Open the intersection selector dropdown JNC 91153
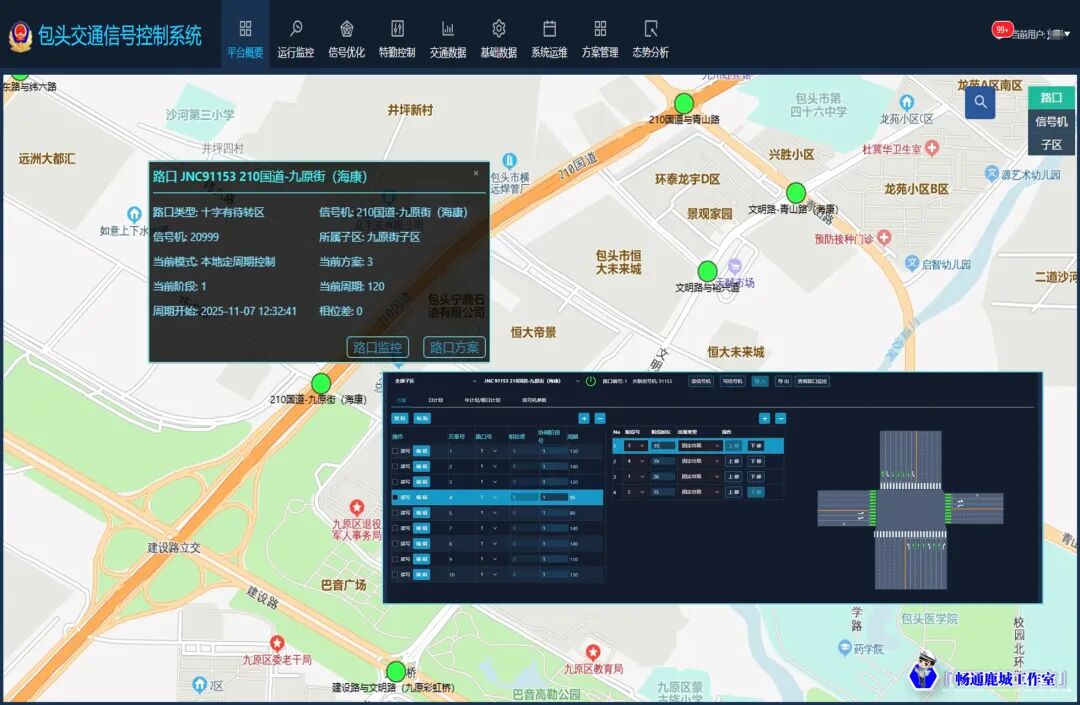1080x705 pixels. [577, 381]
